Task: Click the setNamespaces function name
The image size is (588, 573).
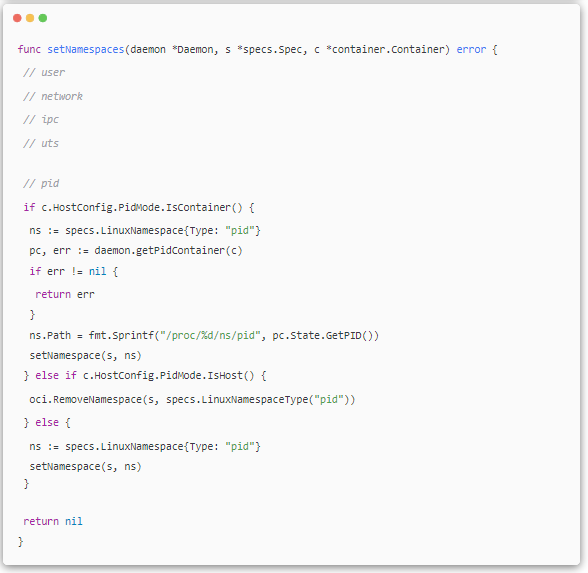Action: (x=86, y=50)
